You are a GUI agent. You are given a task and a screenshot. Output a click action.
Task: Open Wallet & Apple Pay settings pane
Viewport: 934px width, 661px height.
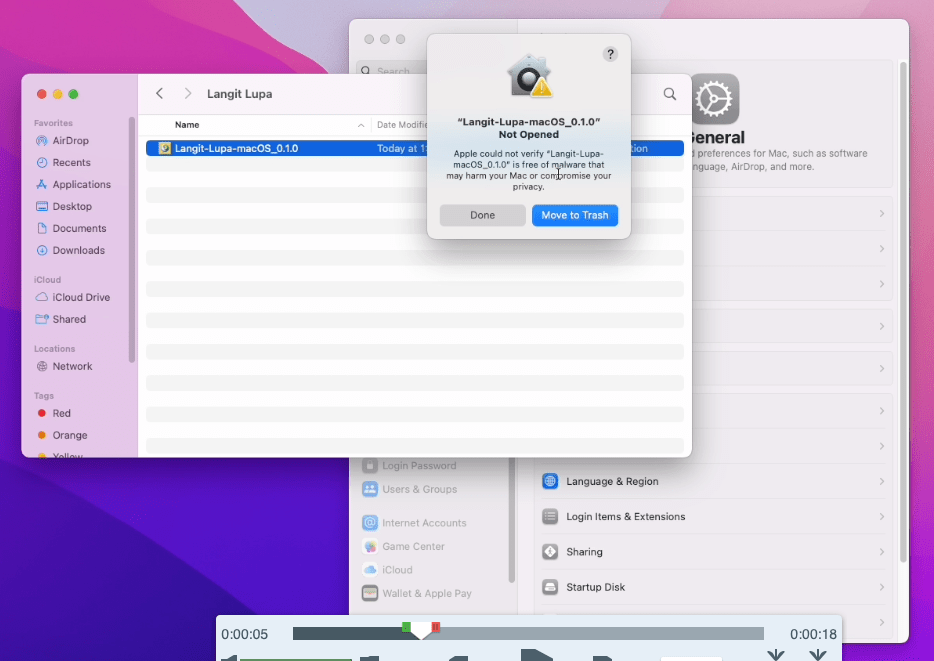pos(426,594)
